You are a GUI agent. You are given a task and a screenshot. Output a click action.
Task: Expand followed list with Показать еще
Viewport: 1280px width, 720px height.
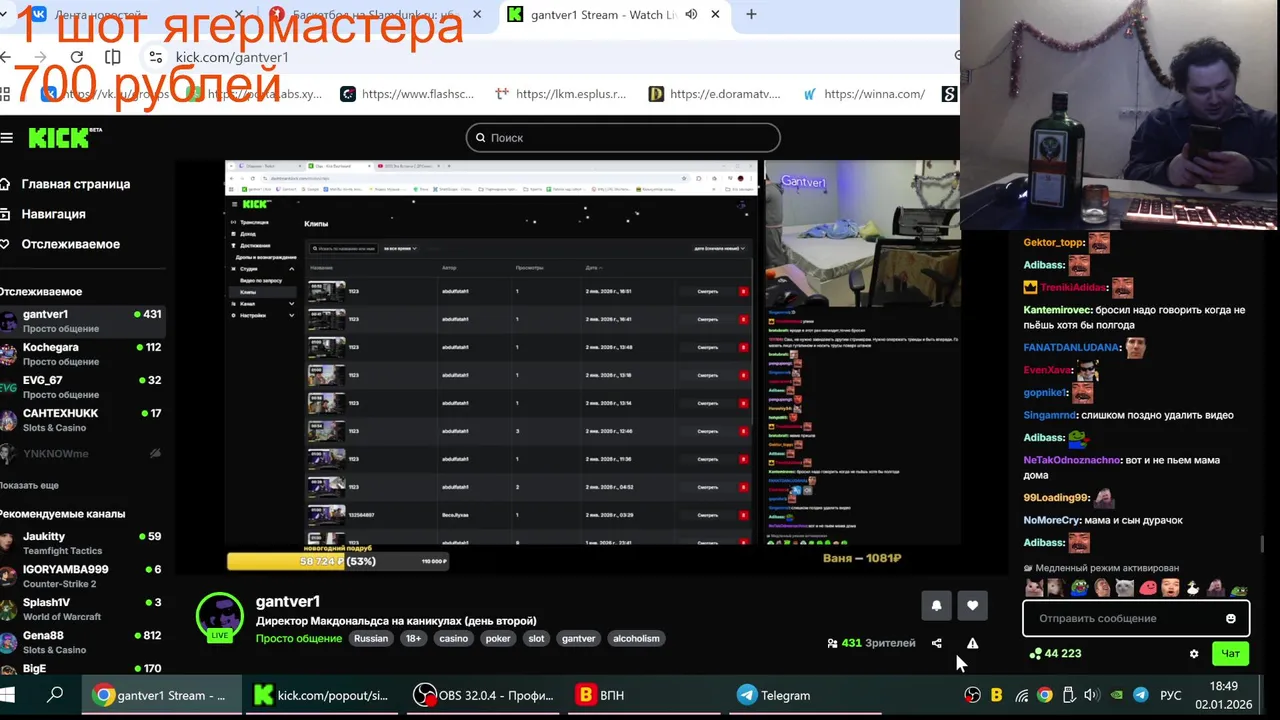pyautogui.click(x=30, y=485)
